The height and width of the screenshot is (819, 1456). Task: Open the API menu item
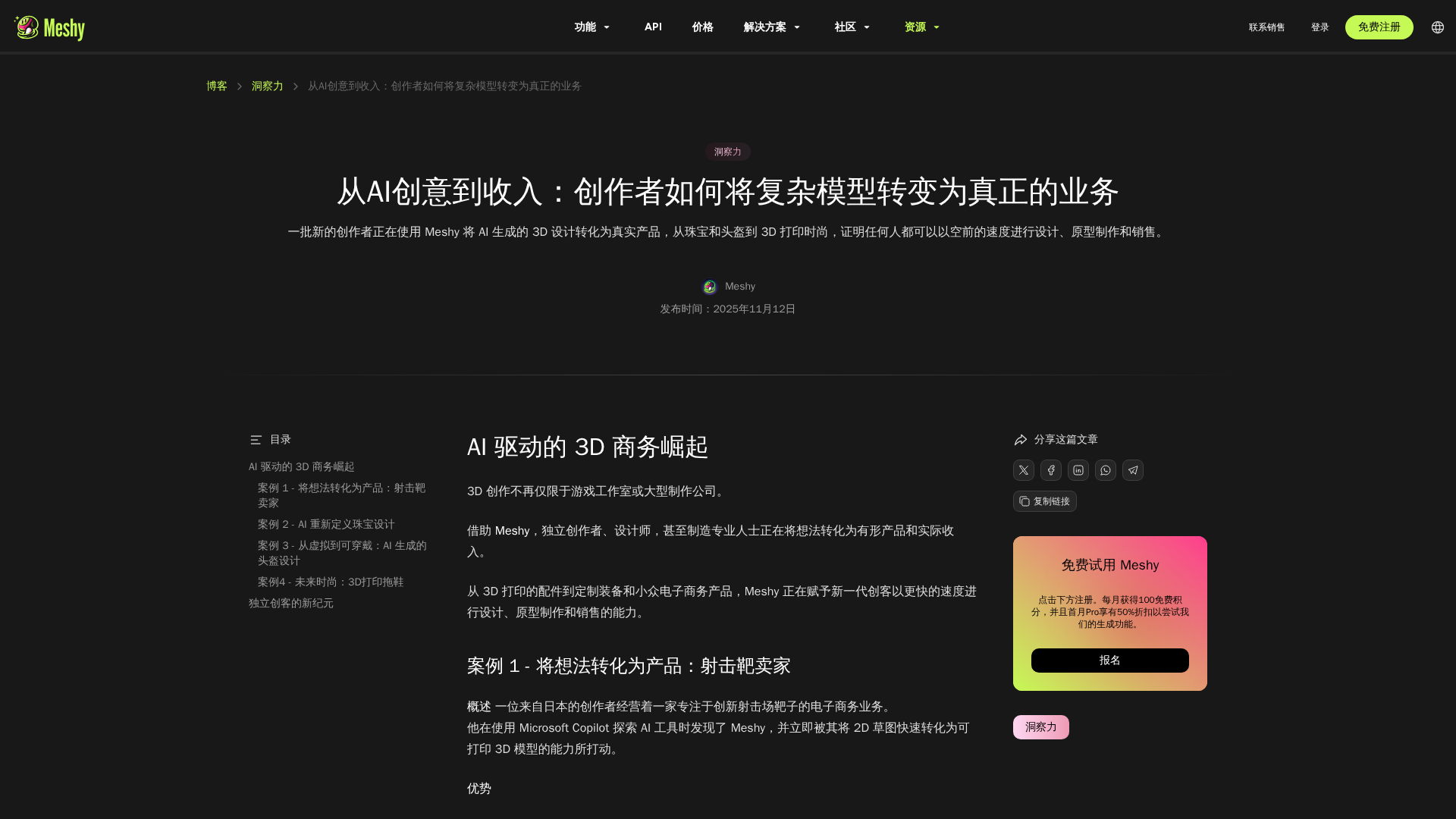pyautogui.click(x=653, y=27)
